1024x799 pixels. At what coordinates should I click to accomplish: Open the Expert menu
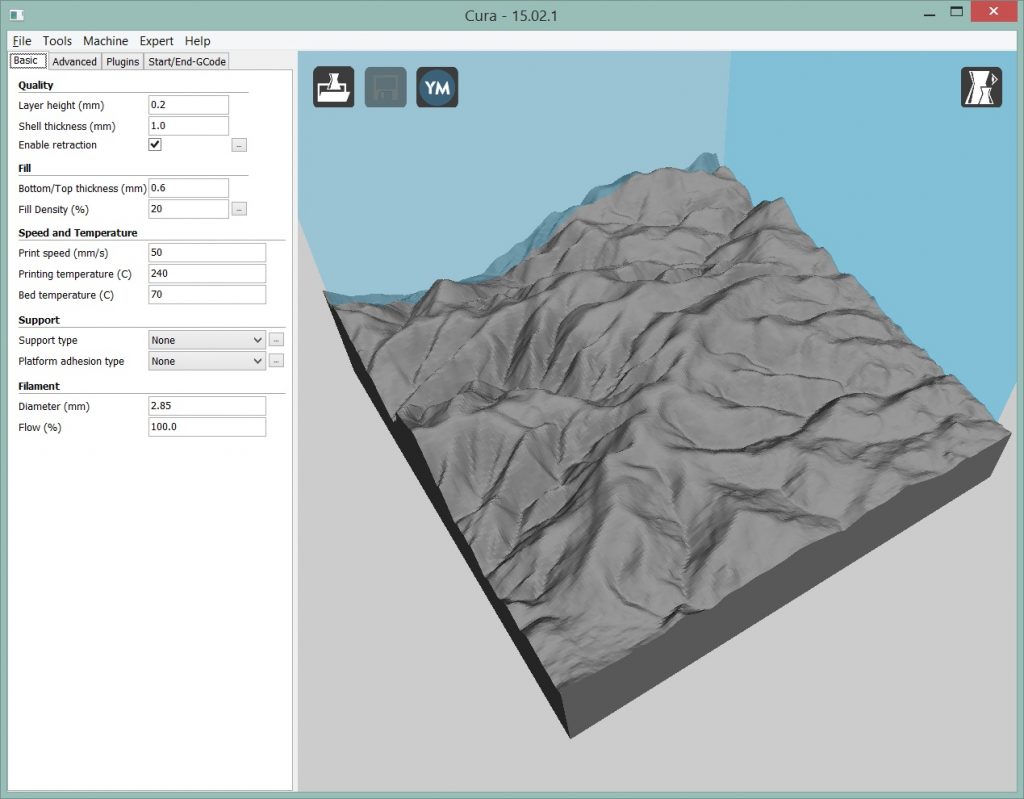pos(156,41)
